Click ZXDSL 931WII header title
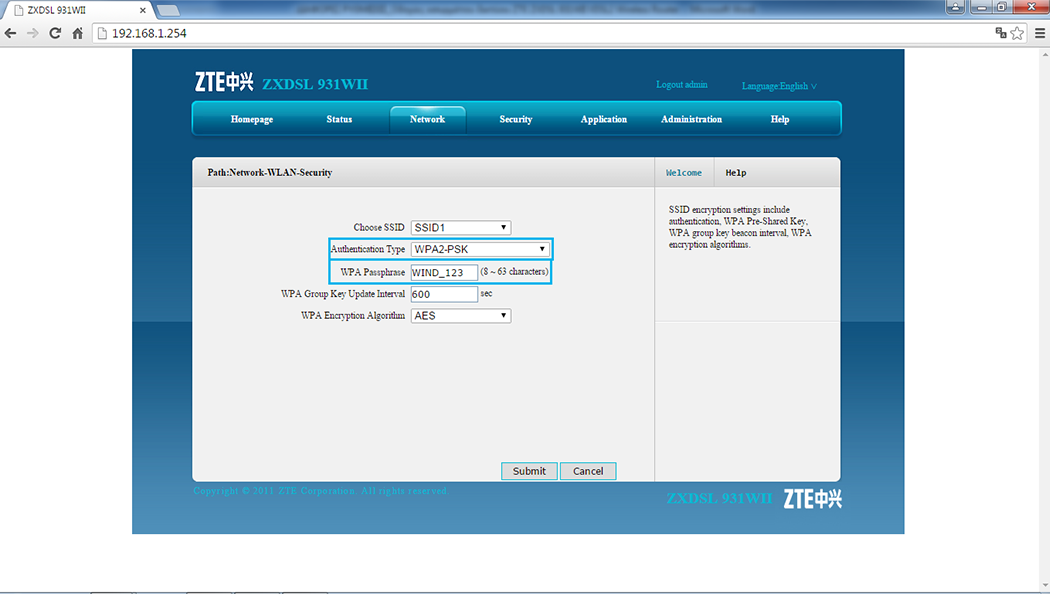 (x=315, y=84)
